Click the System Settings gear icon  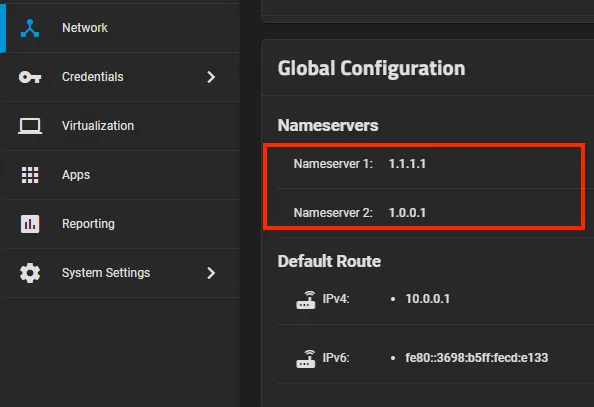coord(30,273)
